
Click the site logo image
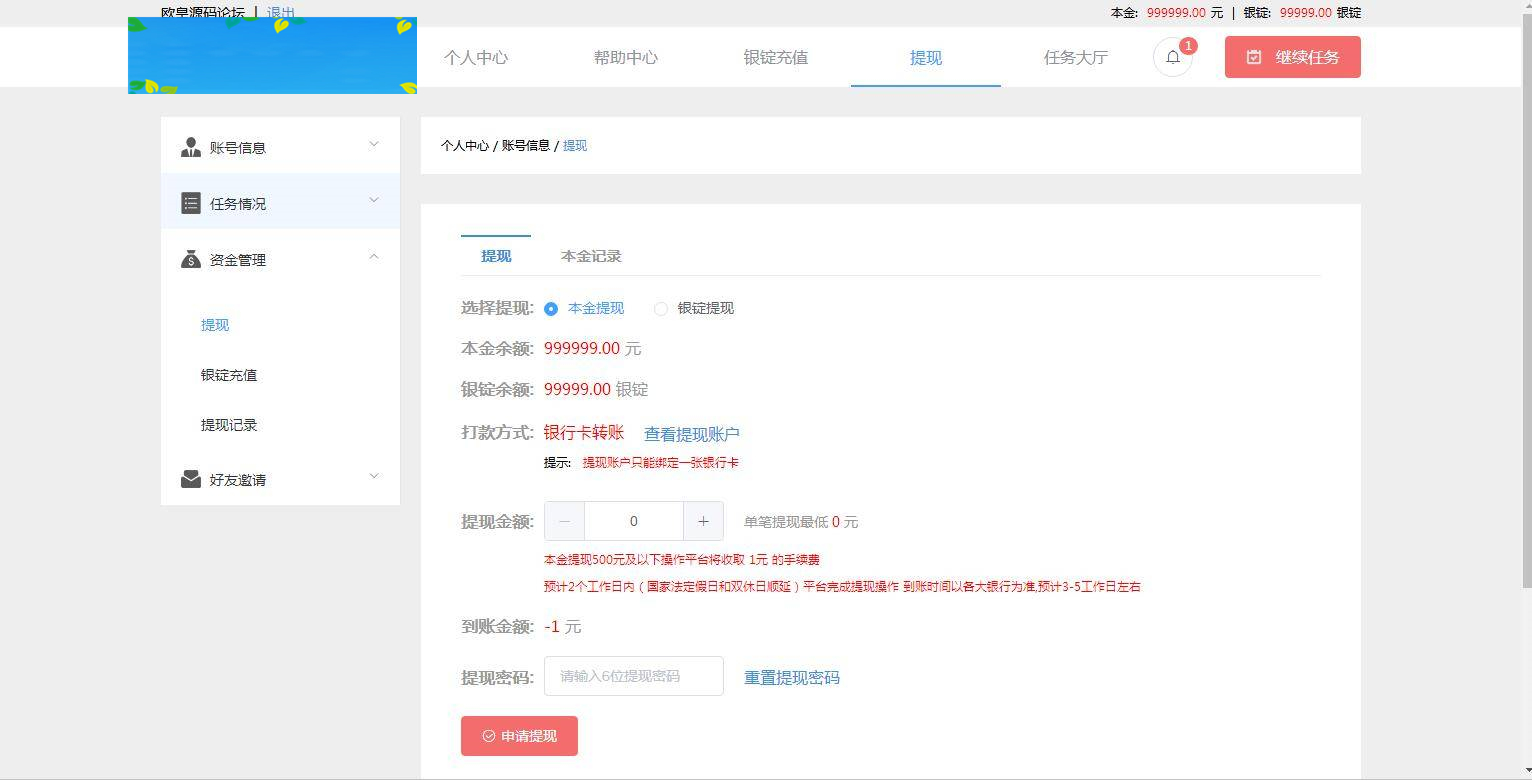pyautogui.click(x=272, y=55)
